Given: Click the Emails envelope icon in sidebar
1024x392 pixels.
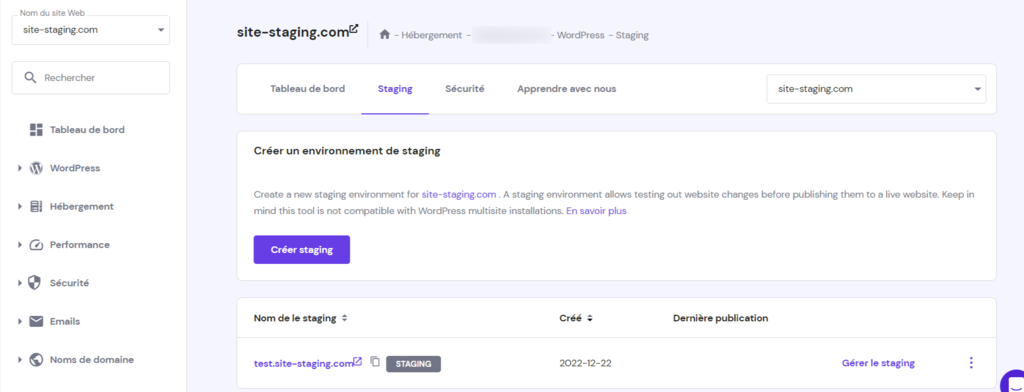Looking at the screenshot, I should pos(36,321).
